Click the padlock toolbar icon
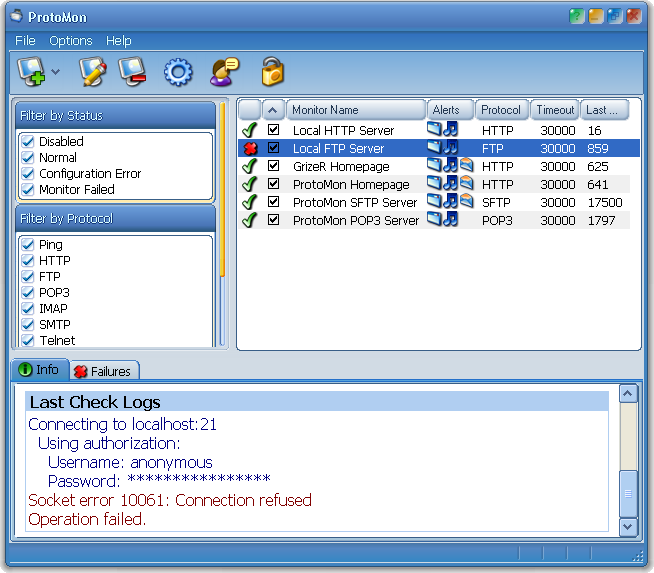The width and height of the screenshot is (654, 573). 272,72
